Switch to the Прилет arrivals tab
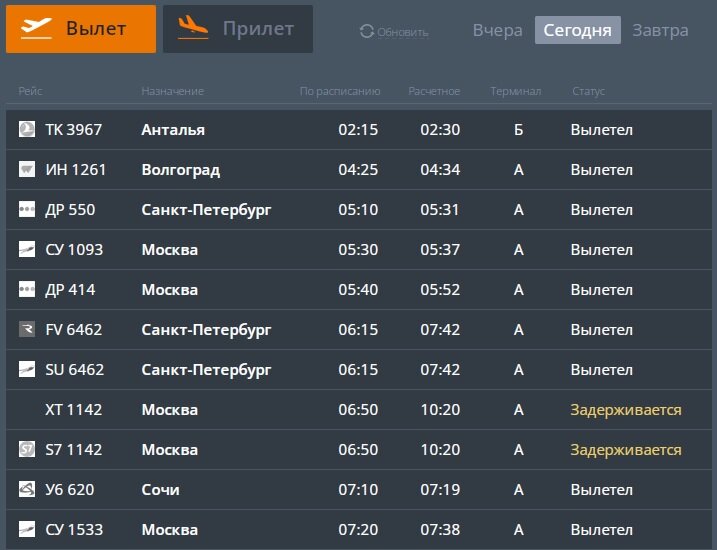Screen dimensions: 717x550 pyautogui.click(x=238, y=29)
